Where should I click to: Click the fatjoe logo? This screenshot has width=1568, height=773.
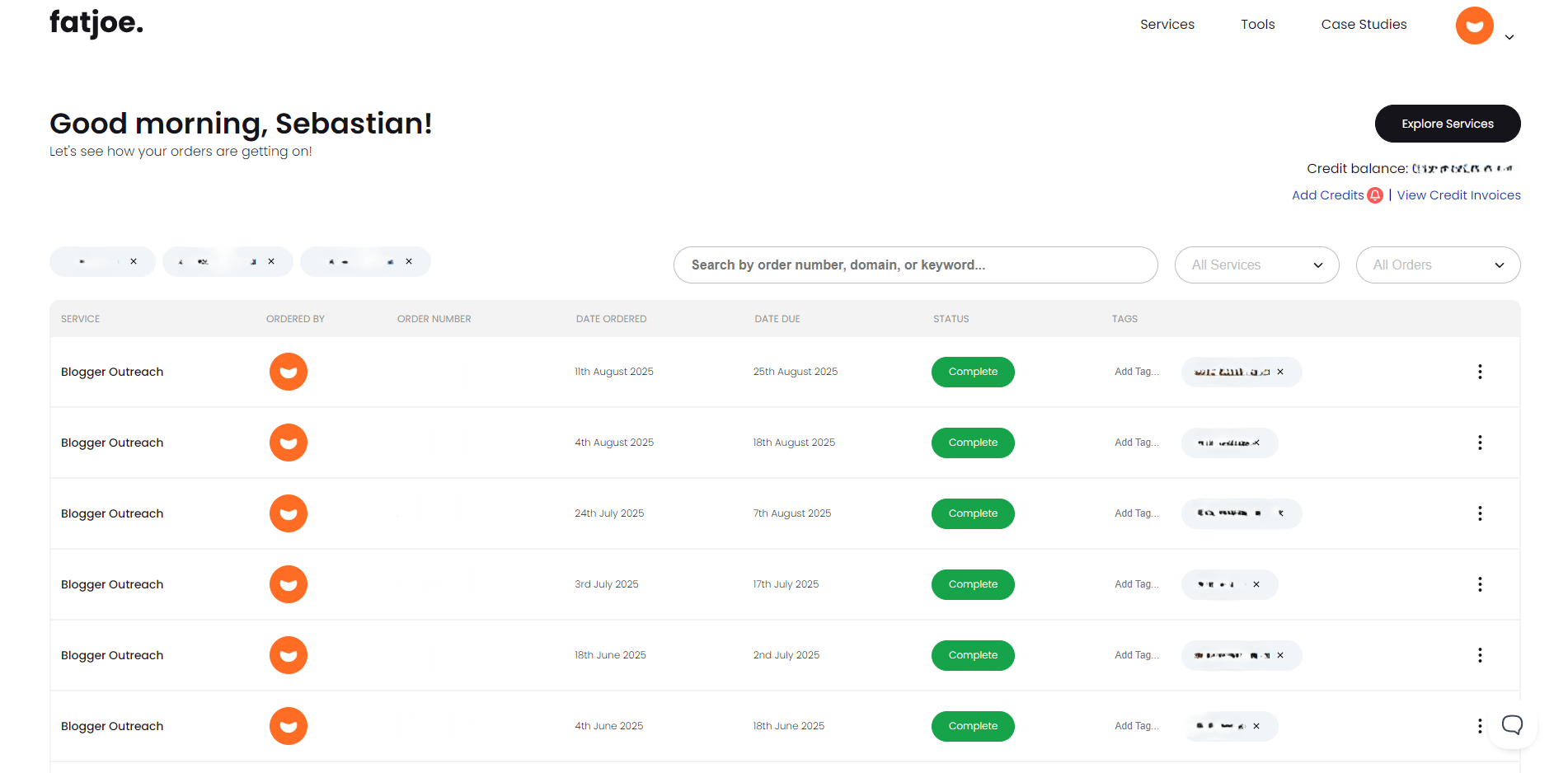(96, 23)
